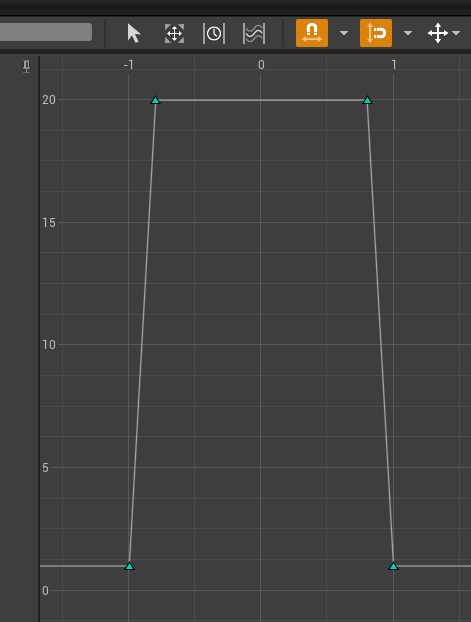Expand dropdown beside move axis icon

pos(456,33)
